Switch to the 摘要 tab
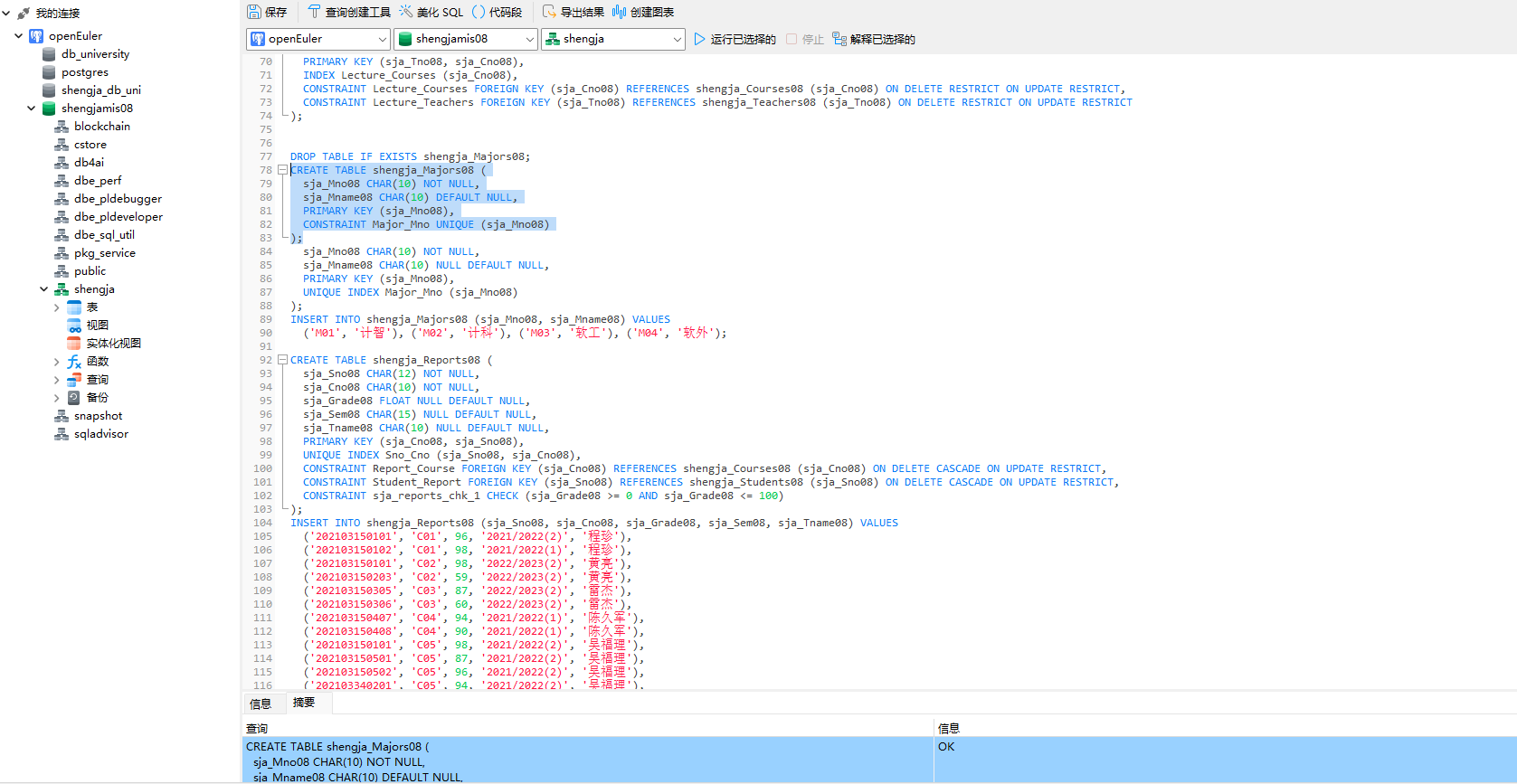The height and width of the screenshot is (784, 1517). (304, 703)
